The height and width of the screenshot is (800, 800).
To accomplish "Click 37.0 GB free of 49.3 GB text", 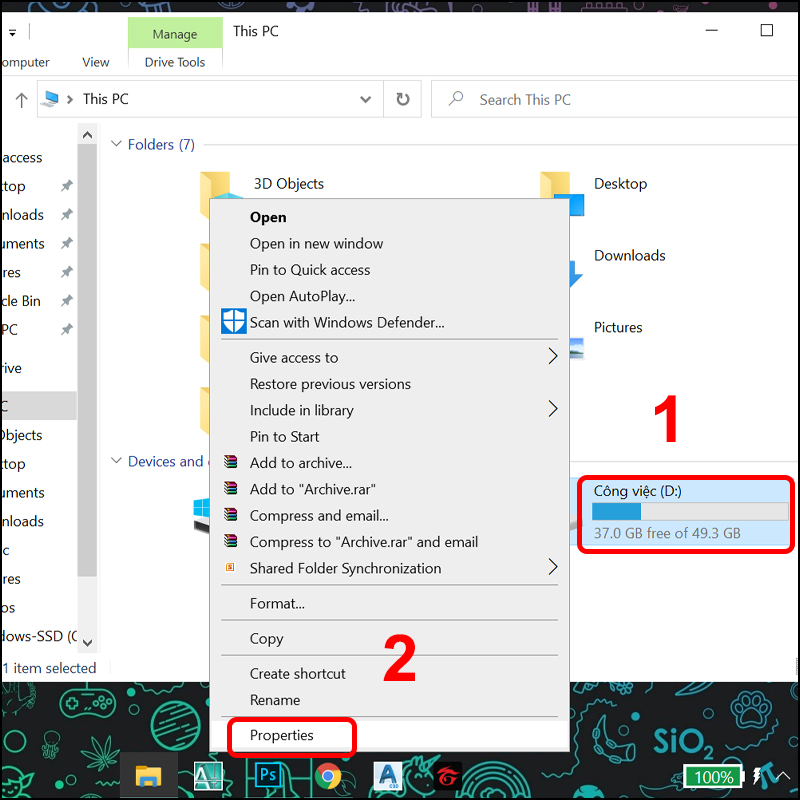I will (666, 533).
